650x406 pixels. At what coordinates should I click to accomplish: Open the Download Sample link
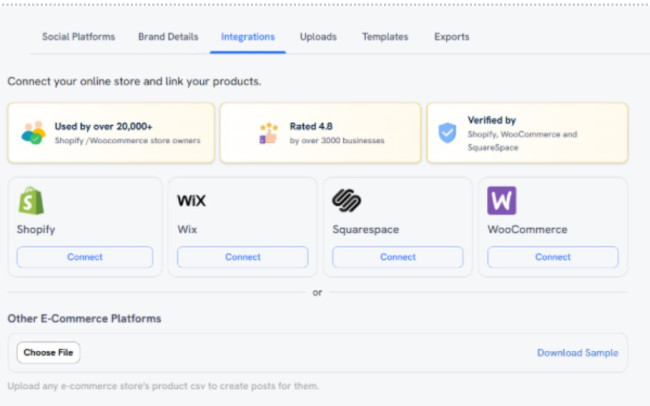[577, 353]
